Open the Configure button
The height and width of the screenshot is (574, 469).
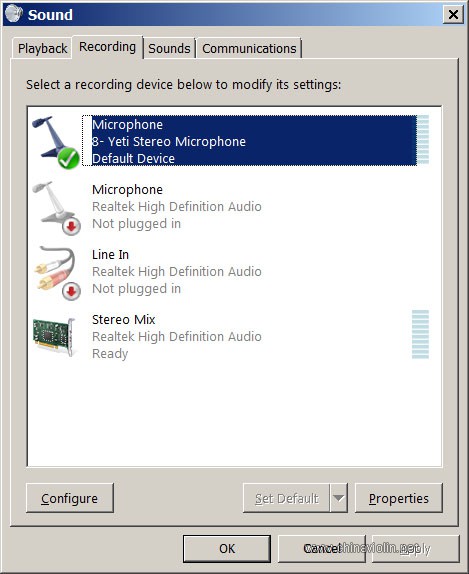pyautogui.click(x=70, y=498)
